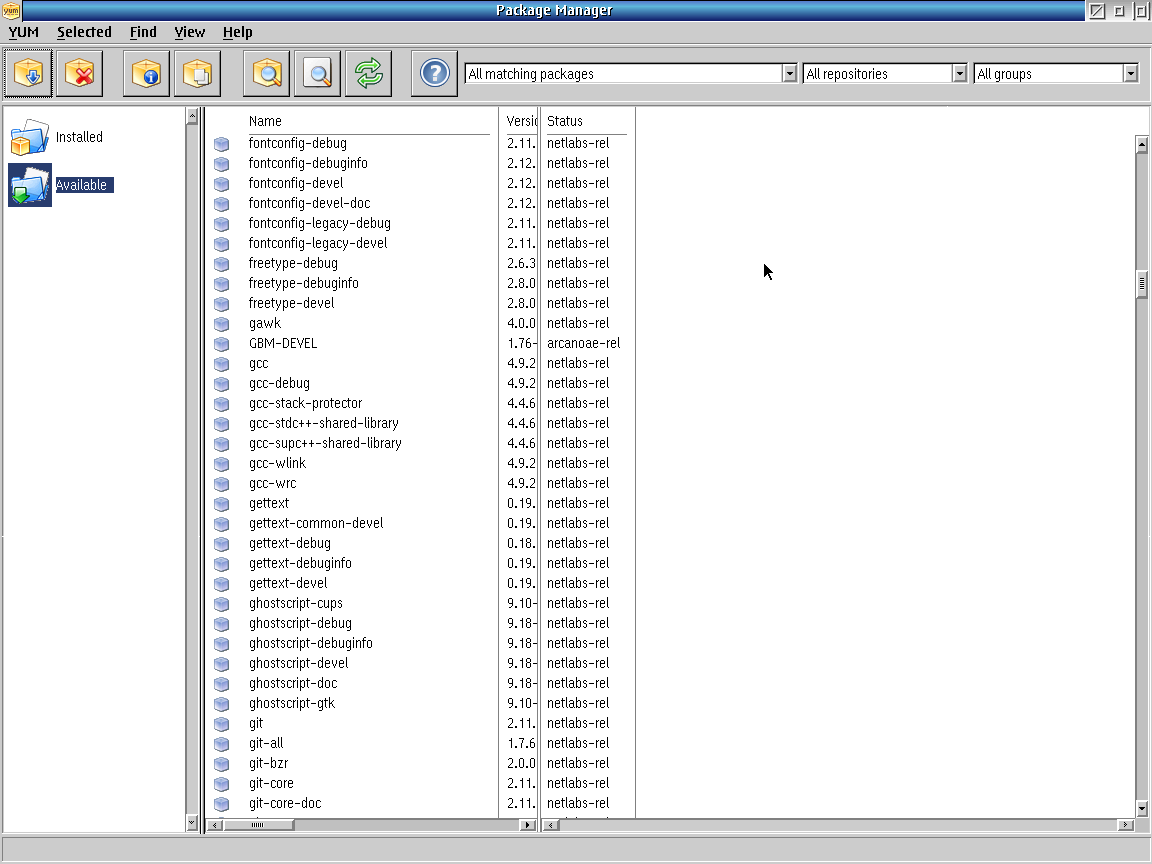The image size is (1152, 864).
Task: Sort by the Name column header
Action: (x=266, y=121)
